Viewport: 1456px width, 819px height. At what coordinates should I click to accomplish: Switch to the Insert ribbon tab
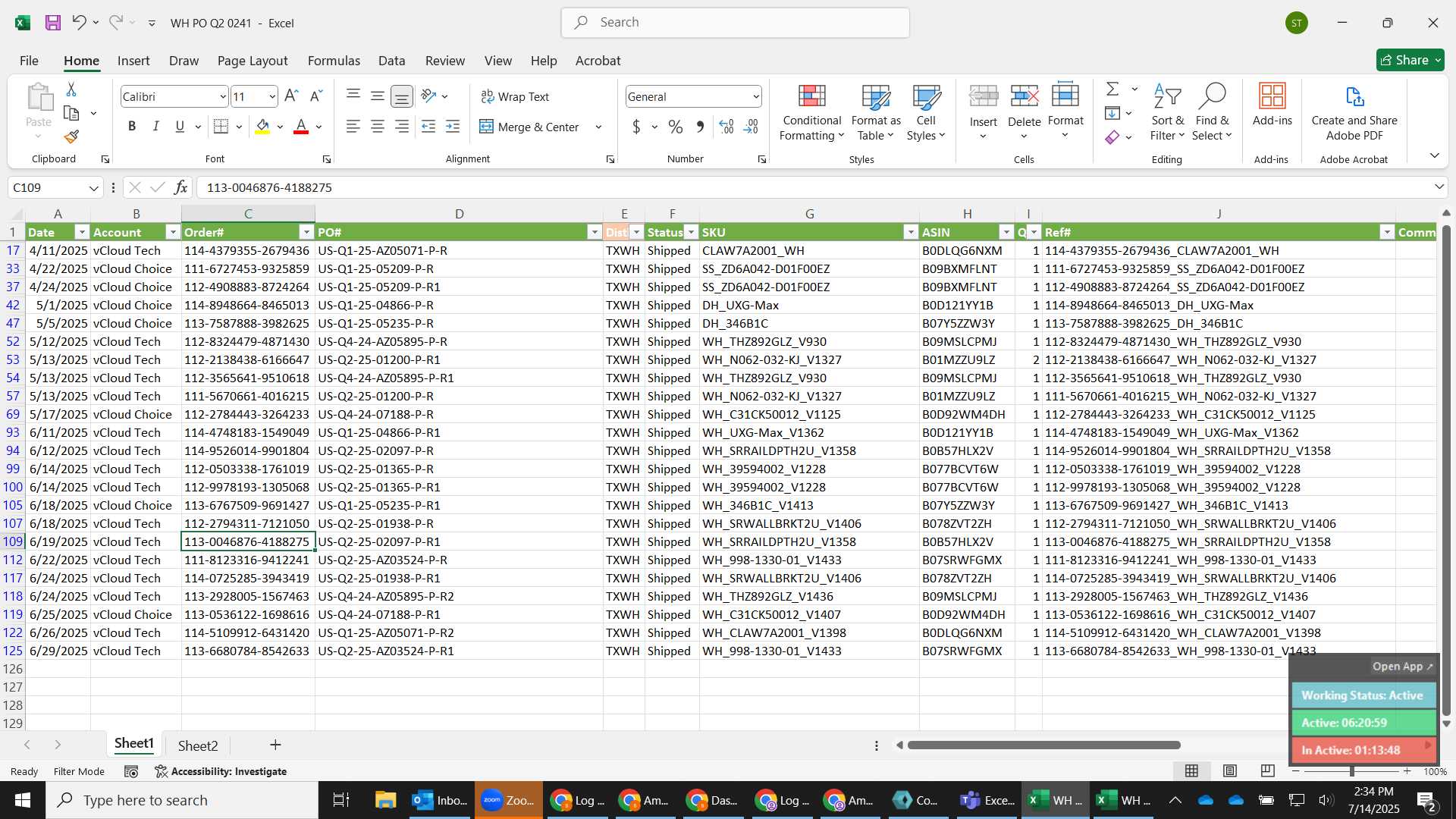pos(133,61)
